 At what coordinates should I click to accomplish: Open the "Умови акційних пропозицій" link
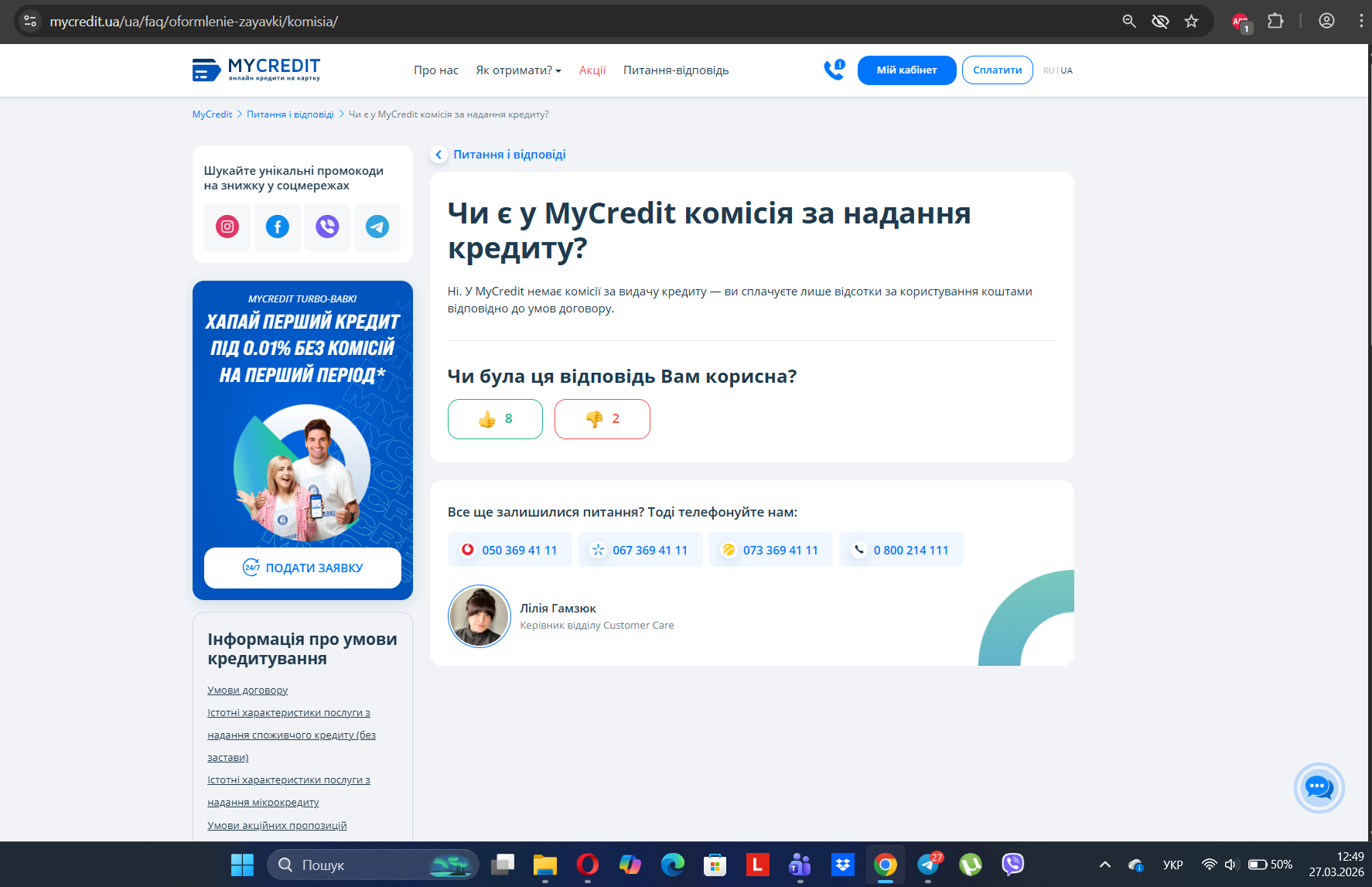(277, 826)
